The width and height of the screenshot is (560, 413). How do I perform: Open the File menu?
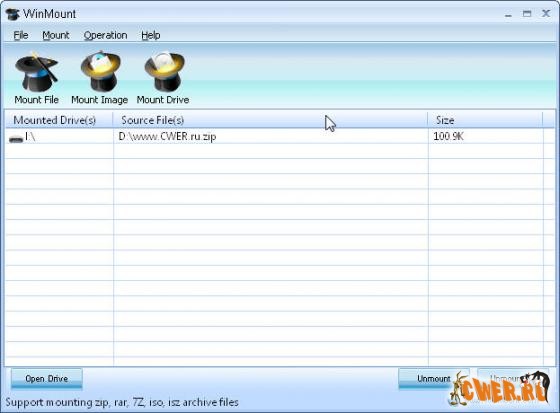21,35
